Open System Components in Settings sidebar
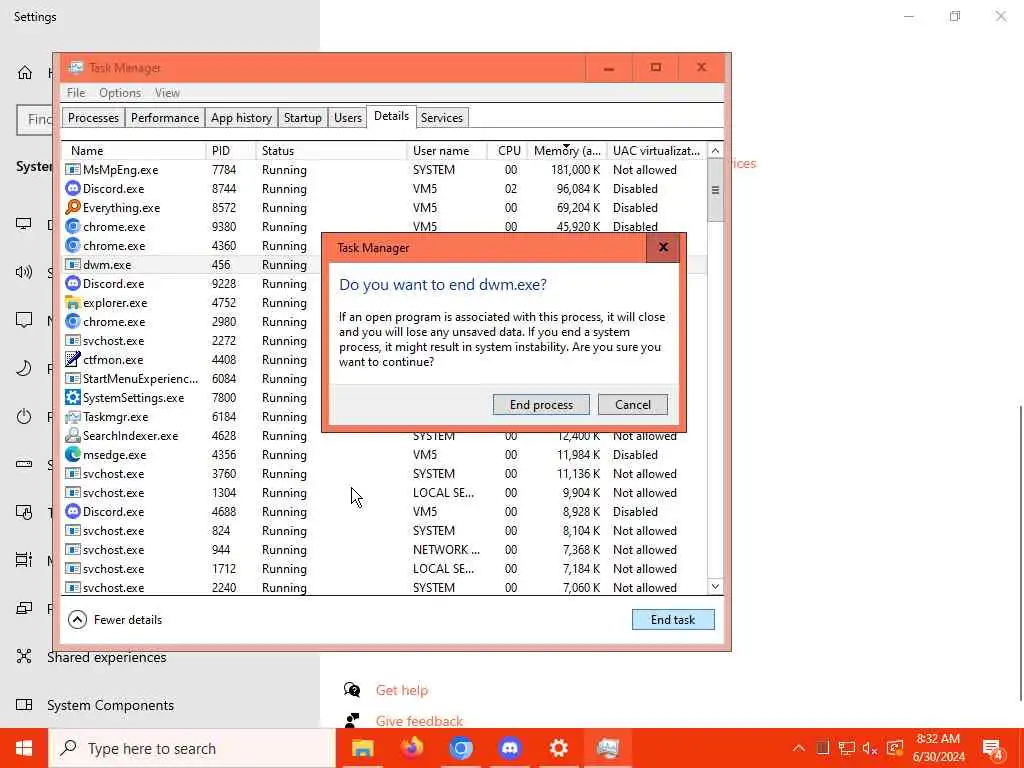Screen dimensions: 1024x768 coord(110,705)
